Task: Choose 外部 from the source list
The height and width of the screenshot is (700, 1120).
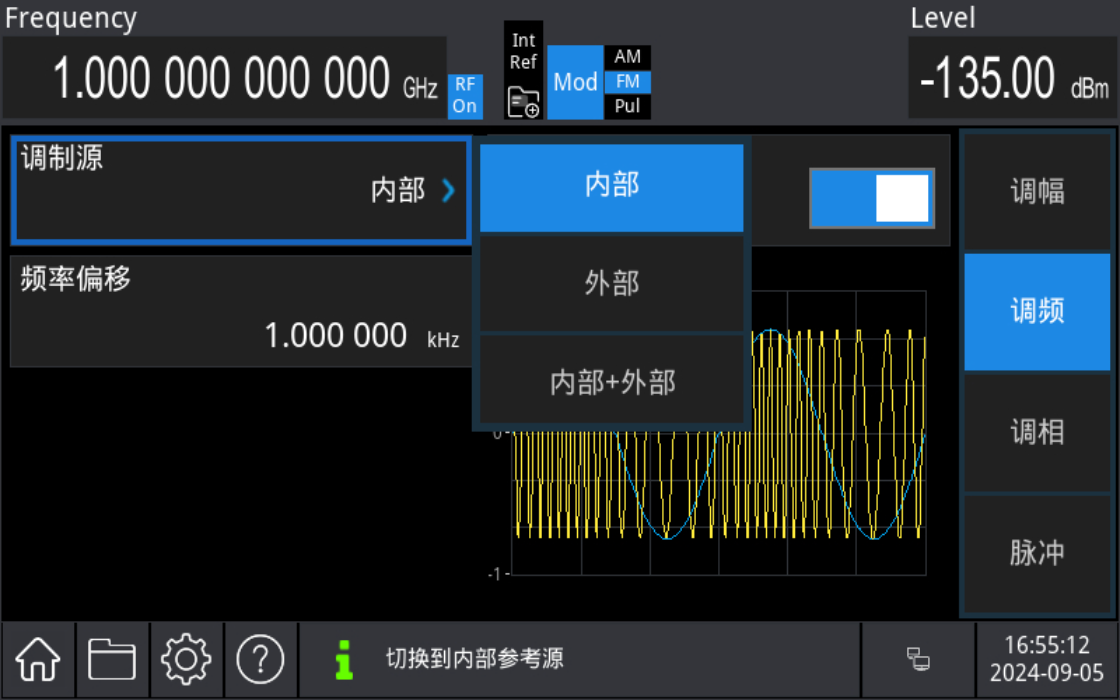Action: point(611,284)
